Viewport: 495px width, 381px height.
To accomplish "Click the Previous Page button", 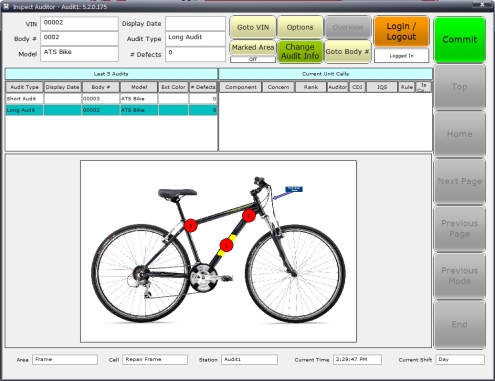I will [460, 229].
